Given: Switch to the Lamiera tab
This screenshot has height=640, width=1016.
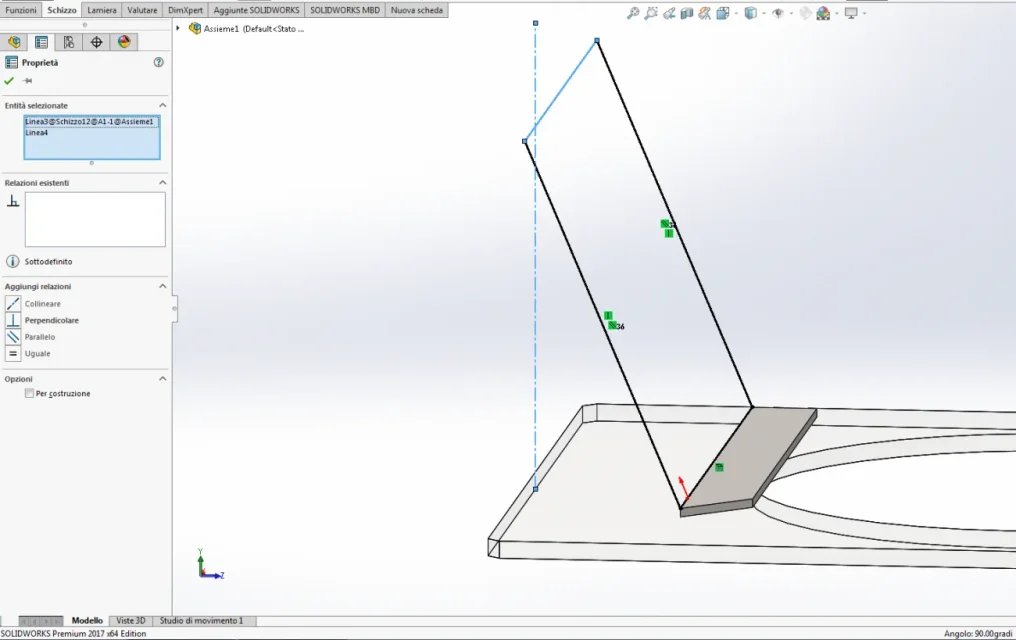Looking at the screenshot, I should tap(102, 10).
